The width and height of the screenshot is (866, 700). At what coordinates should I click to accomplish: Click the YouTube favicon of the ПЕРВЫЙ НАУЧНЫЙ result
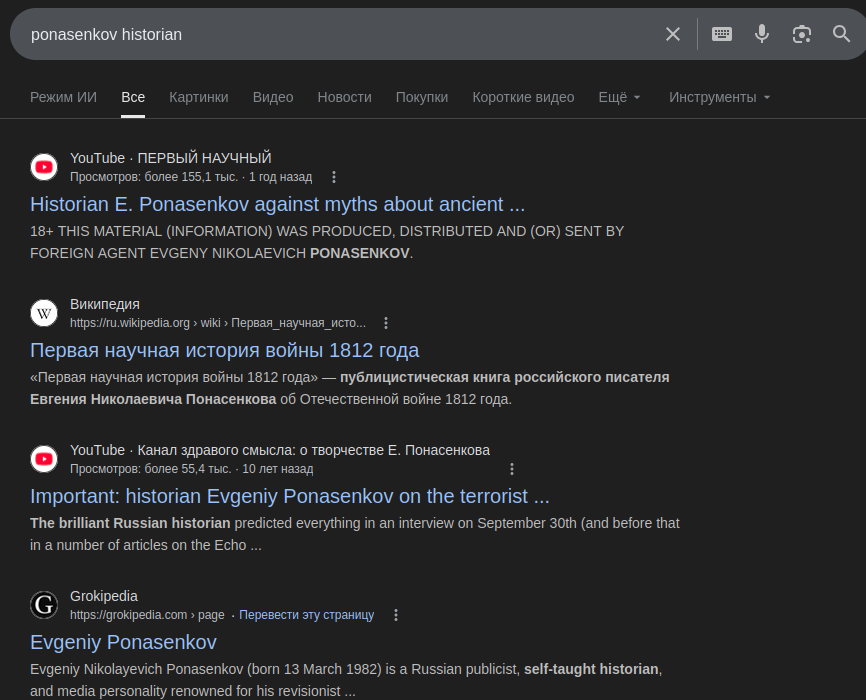pyautogui.click(x=44, y=167)
